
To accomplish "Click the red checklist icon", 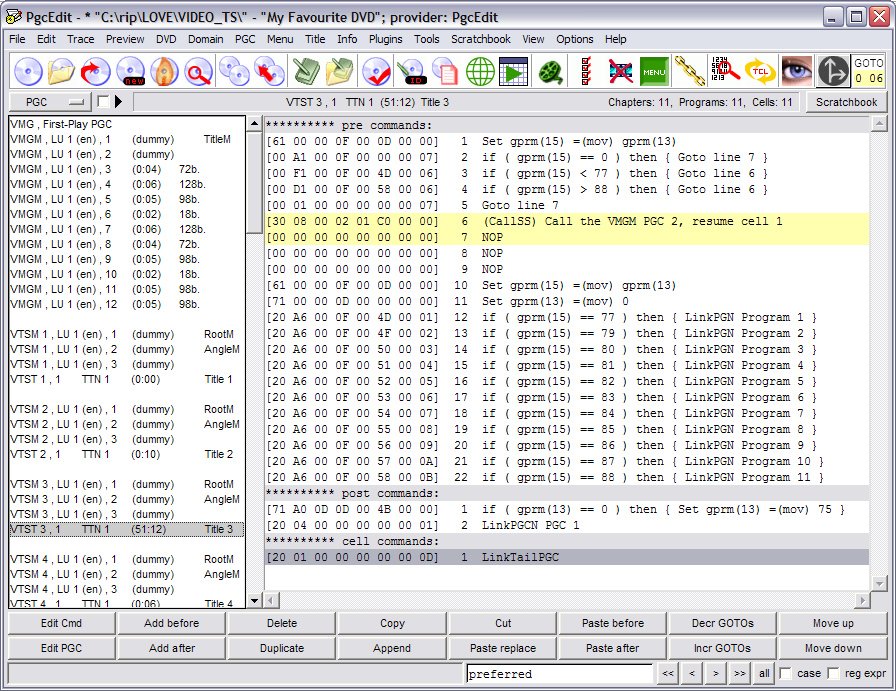I will click(586, 71).
